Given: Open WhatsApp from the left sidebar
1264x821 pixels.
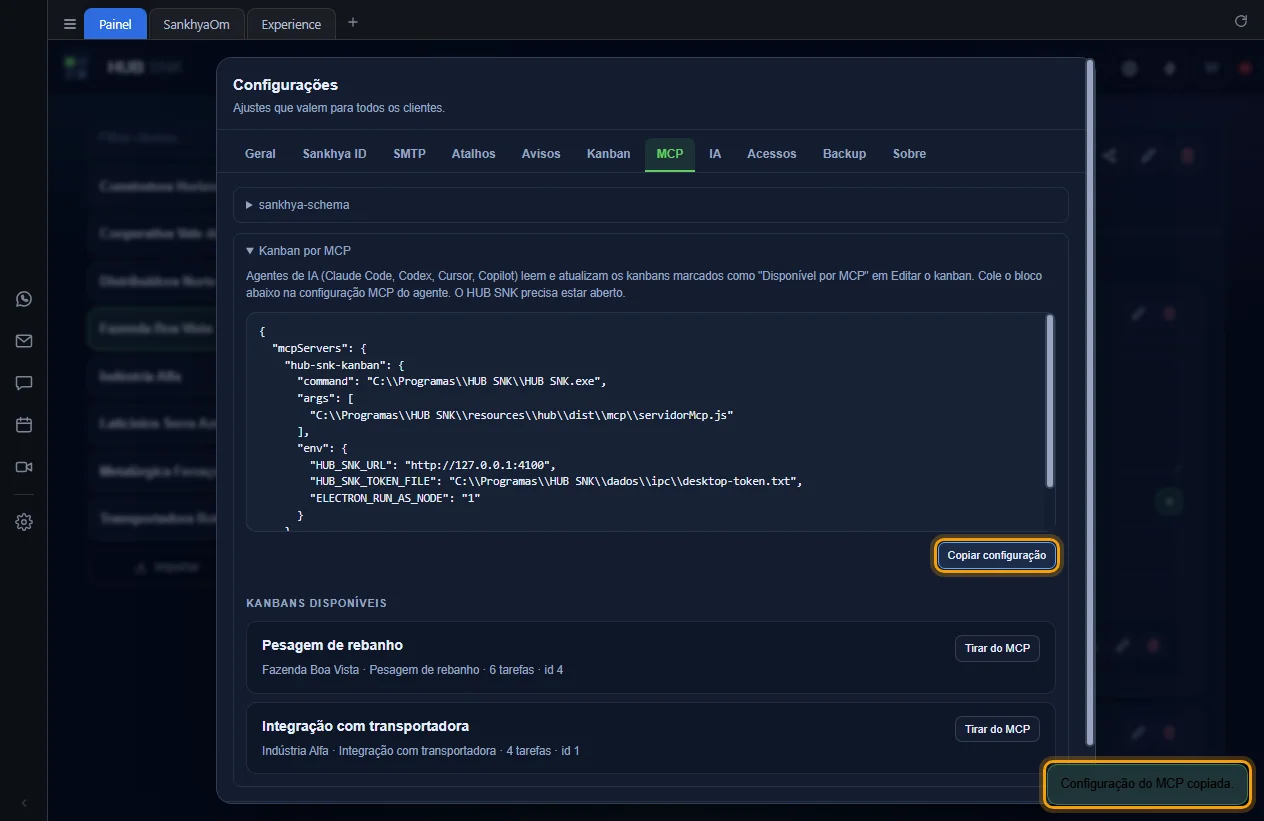Looking at the screenshot, I should tap(24, 299).
